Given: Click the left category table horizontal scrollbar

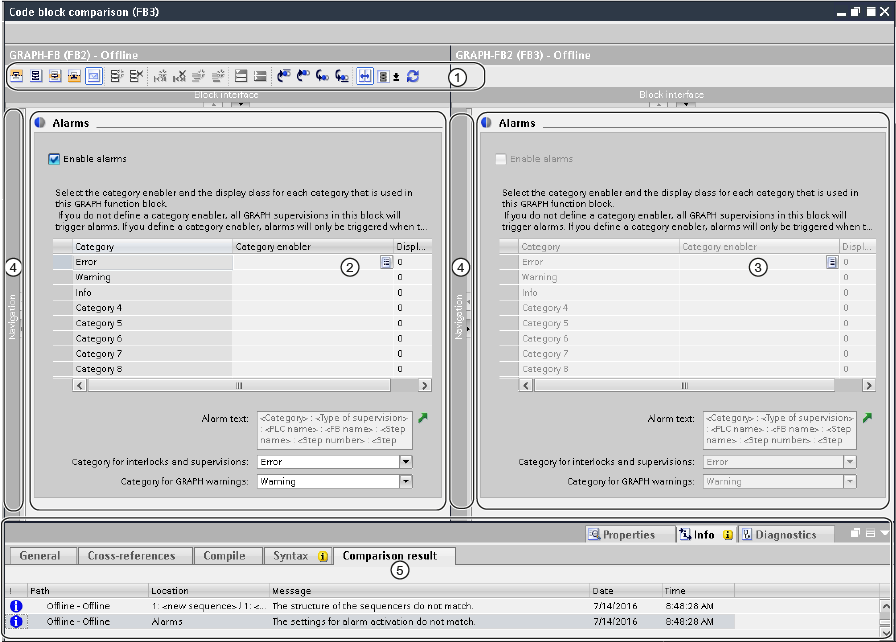Looking at the screenshot, I should pyautogui.click(x=240, y=385).
